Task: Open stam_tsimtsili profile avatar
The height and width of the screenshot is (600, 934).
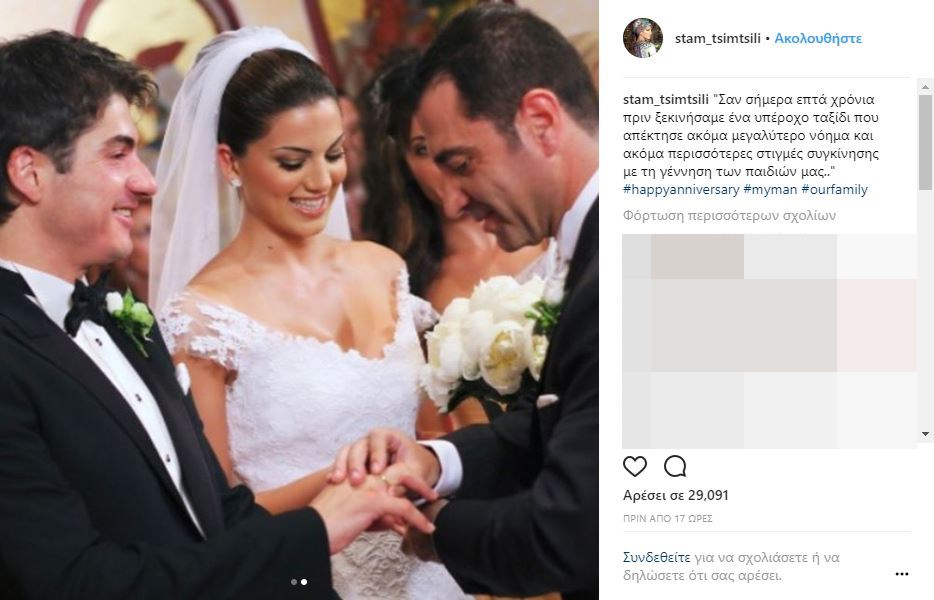Action: 643,38
